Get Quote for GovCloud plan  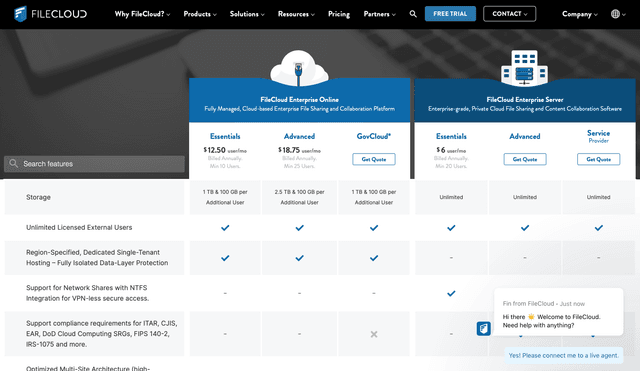[x=374, y=159]
